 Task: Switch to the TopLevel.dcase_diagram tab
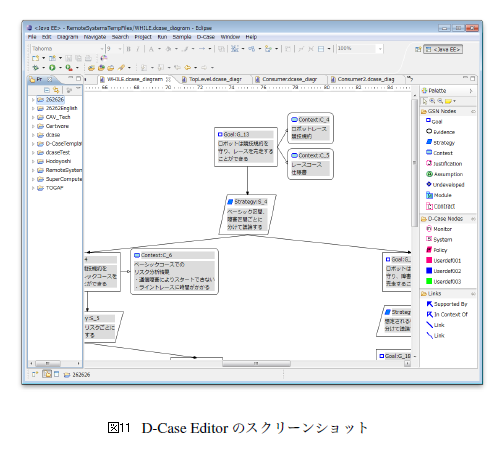tap(212, 79)
